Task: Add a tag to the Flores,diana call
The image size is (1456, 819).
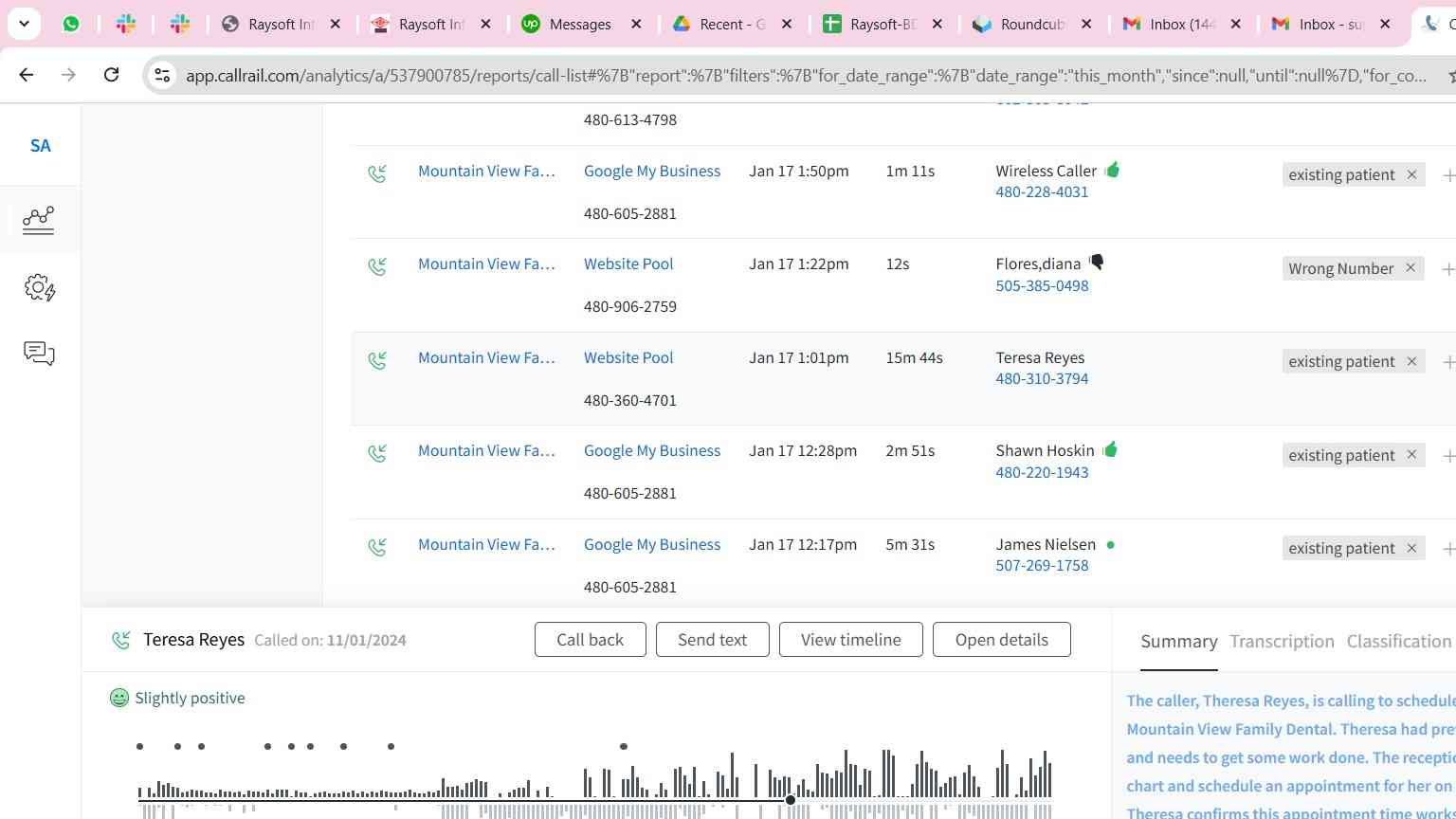Action: pyautogui.click(x=1447, y=269)
